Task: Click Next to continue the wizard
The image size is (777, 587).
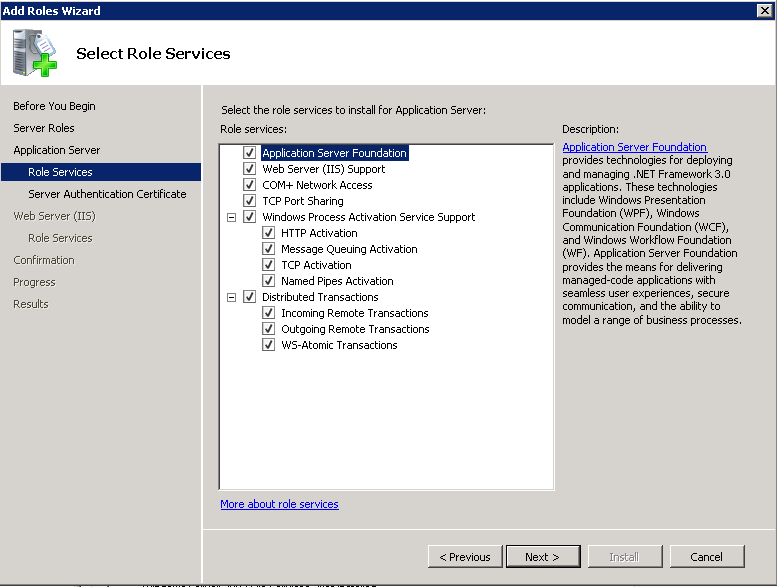Action: coord(543,557)
